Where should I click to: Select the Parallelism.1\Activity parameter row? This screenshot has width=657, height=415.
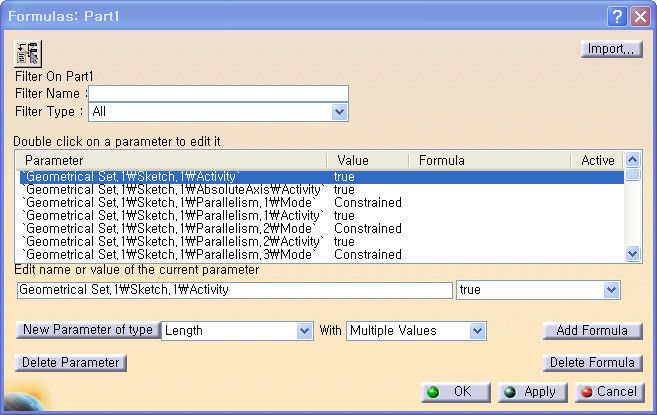click(x=322, y=215)
